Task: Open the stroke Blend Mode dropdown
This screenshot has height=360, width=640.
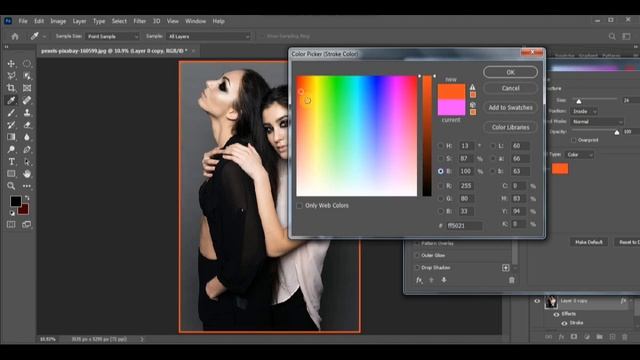Action: tap(597, 122)
